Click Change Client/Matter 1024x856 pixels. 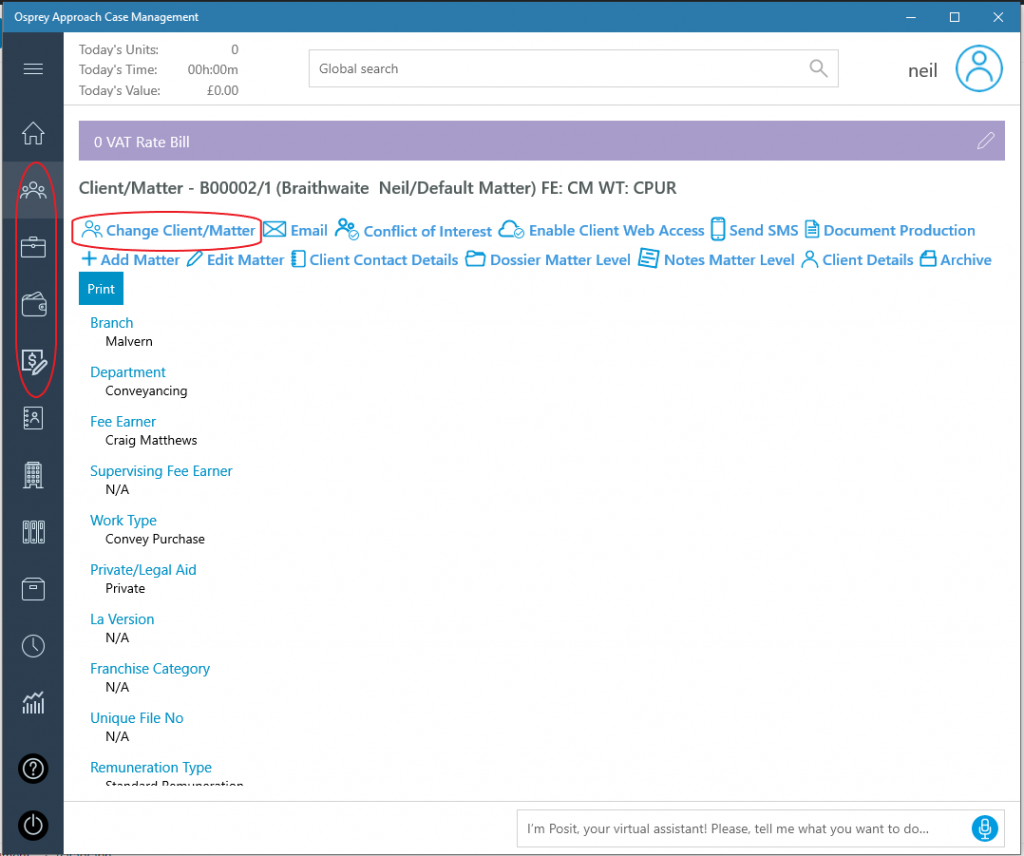(x=168, y=230)
